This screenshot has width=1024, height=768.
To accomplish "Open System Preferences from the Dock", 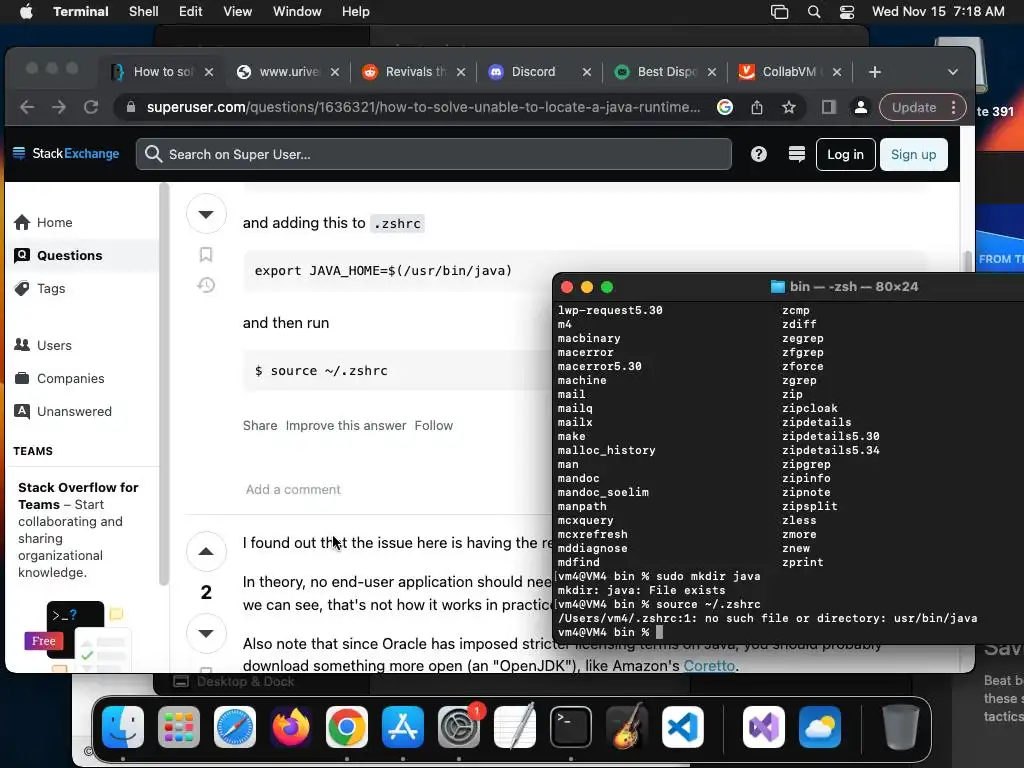I will 458,727.
